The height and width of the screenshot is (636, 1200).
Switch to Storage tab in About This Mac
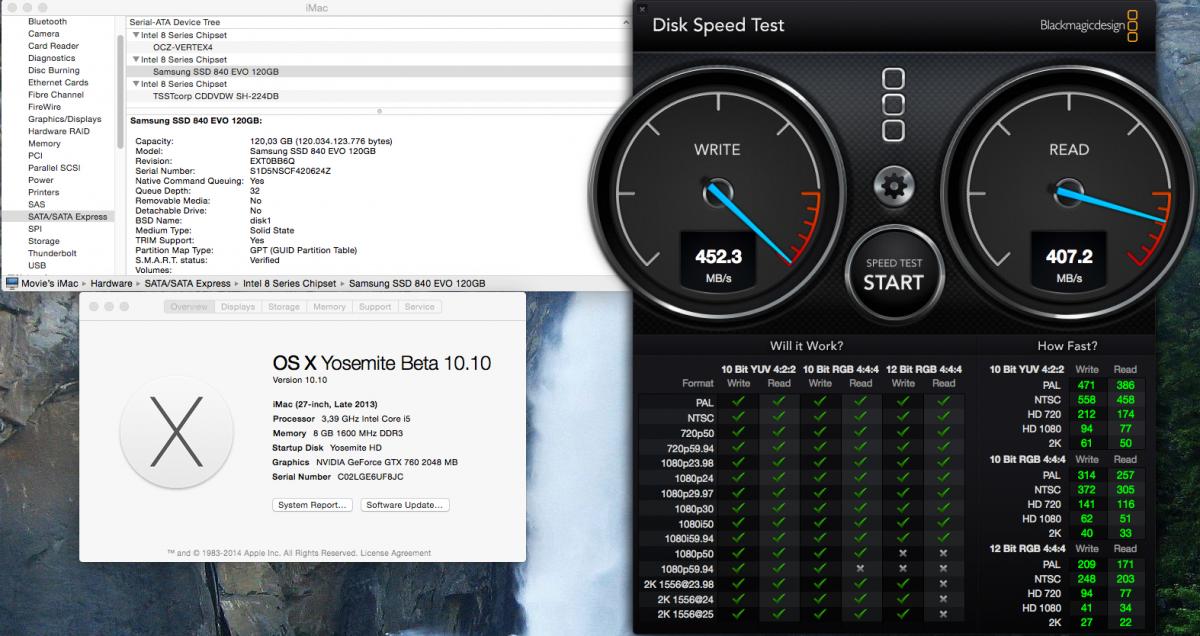tap(284, 307)
